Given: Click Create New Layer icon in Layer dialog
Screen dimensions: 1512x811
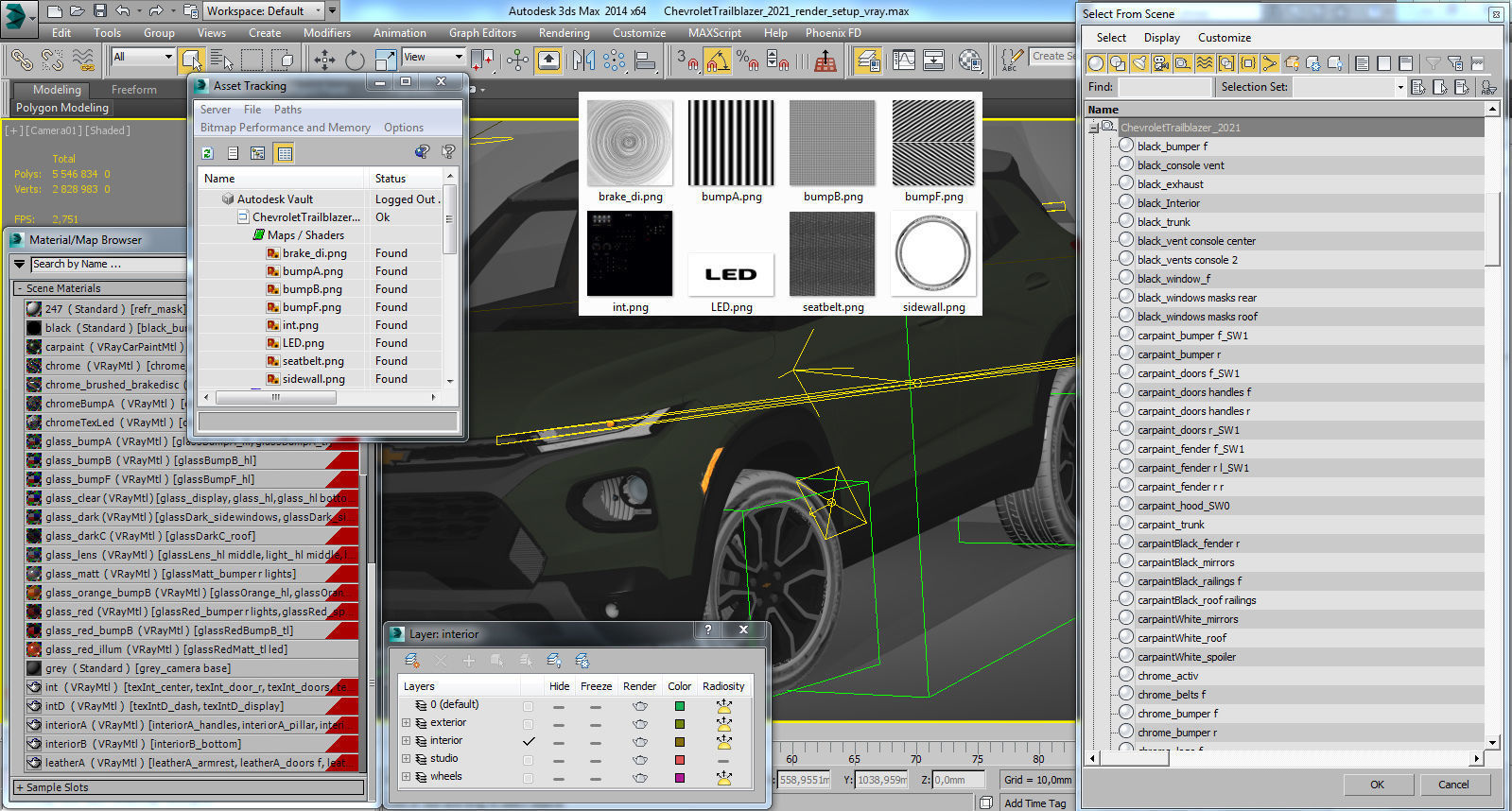Looking at the screenshot, I should [411, 661].
